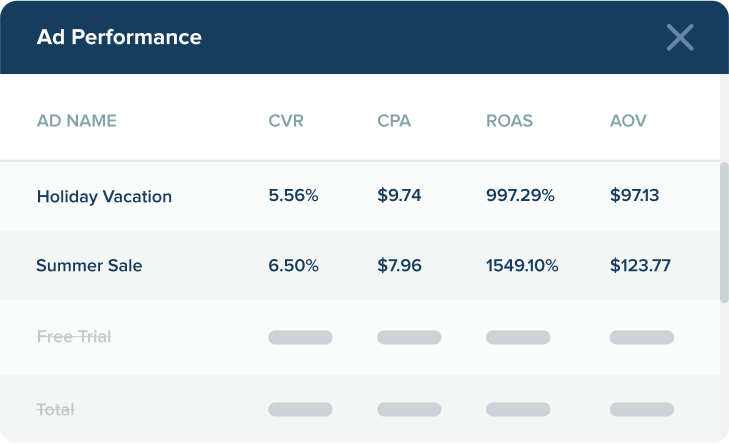Click the Ad Performance dialog title
This screenshot has height=444, width=729.
[x=119, y=38]
